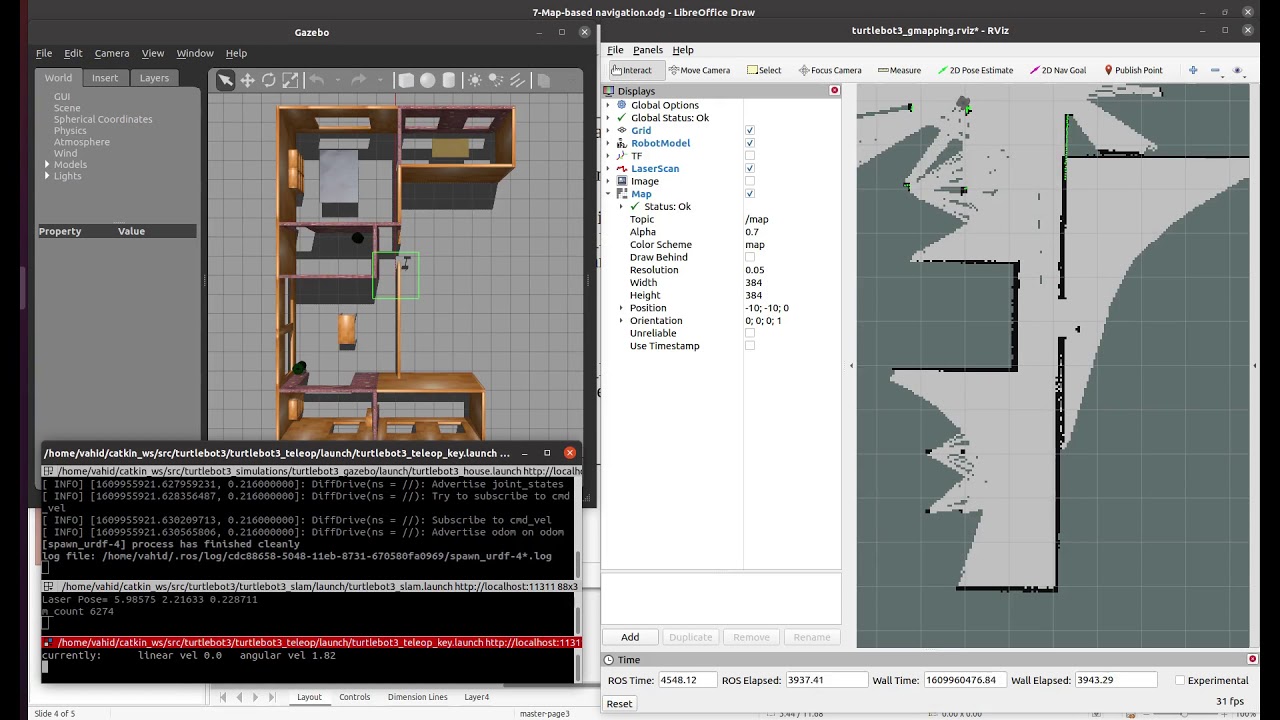This screenshot has height=720, width=1280.
Task: Switch to the Insert tab in Gazebo
Action: pos(105,78)
